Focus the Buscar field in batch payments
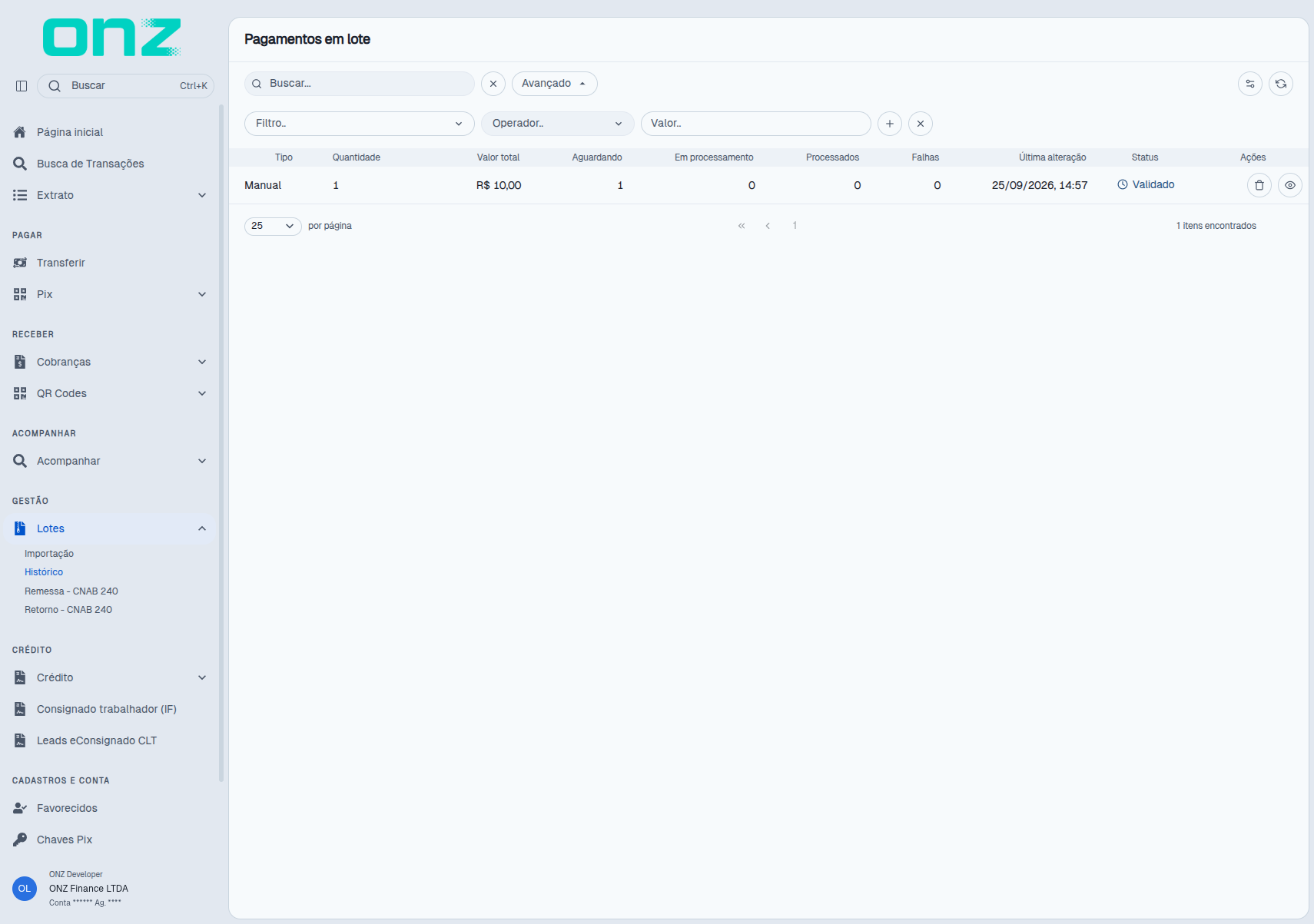The height and width of the screenshot is (924, 1314). 360,84
